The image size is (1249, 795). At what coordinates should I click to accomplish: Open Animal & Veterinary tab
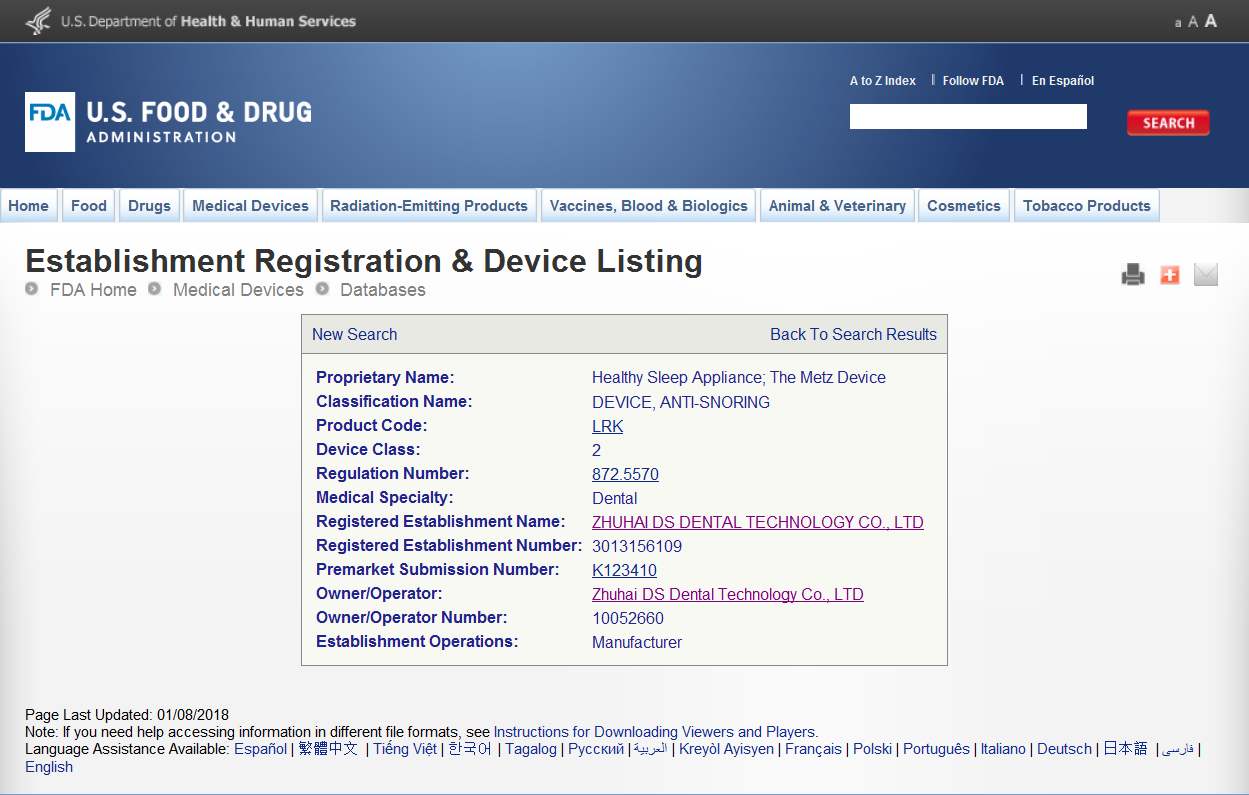click(838, 206)
